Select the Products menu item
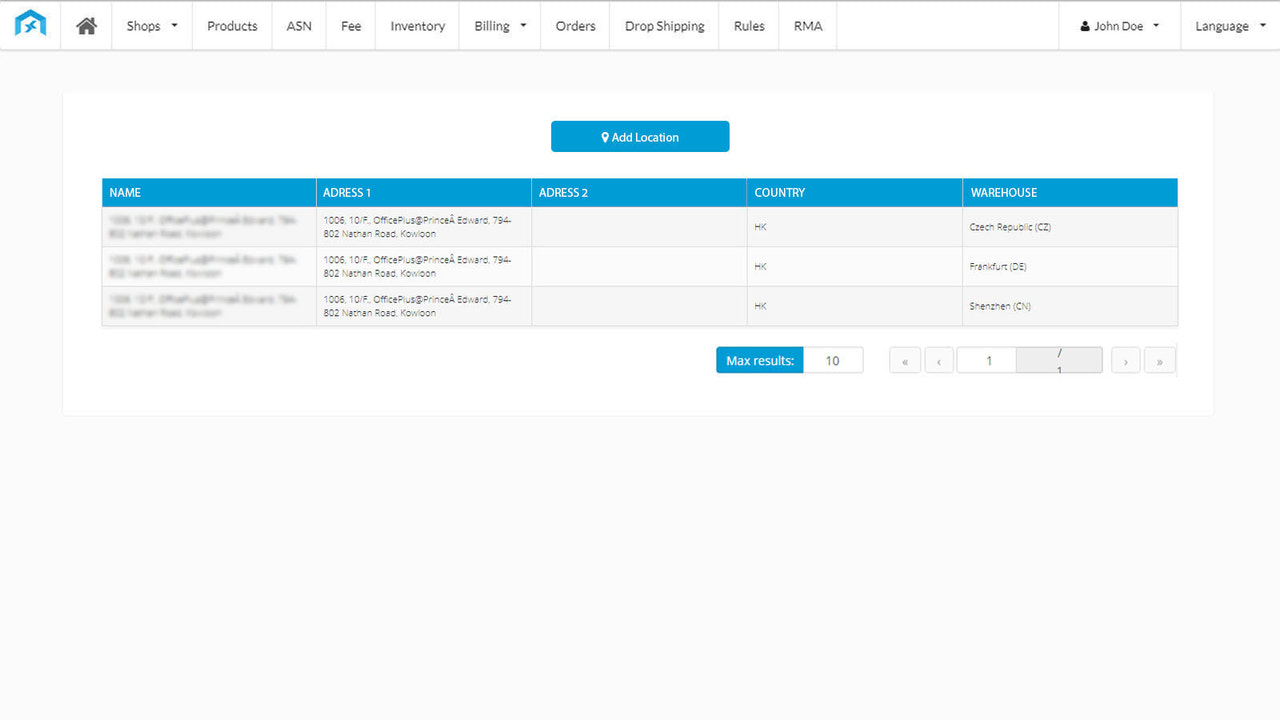 231,26
